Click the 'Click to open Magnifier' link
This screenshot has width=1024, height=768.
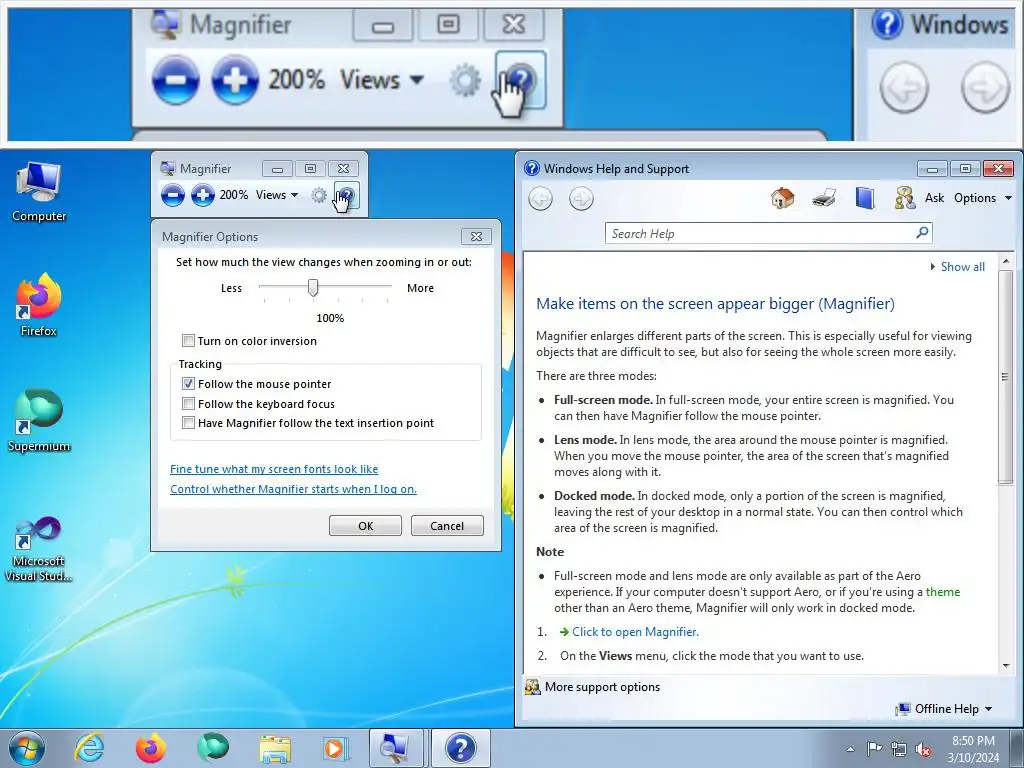click(635, 632)
